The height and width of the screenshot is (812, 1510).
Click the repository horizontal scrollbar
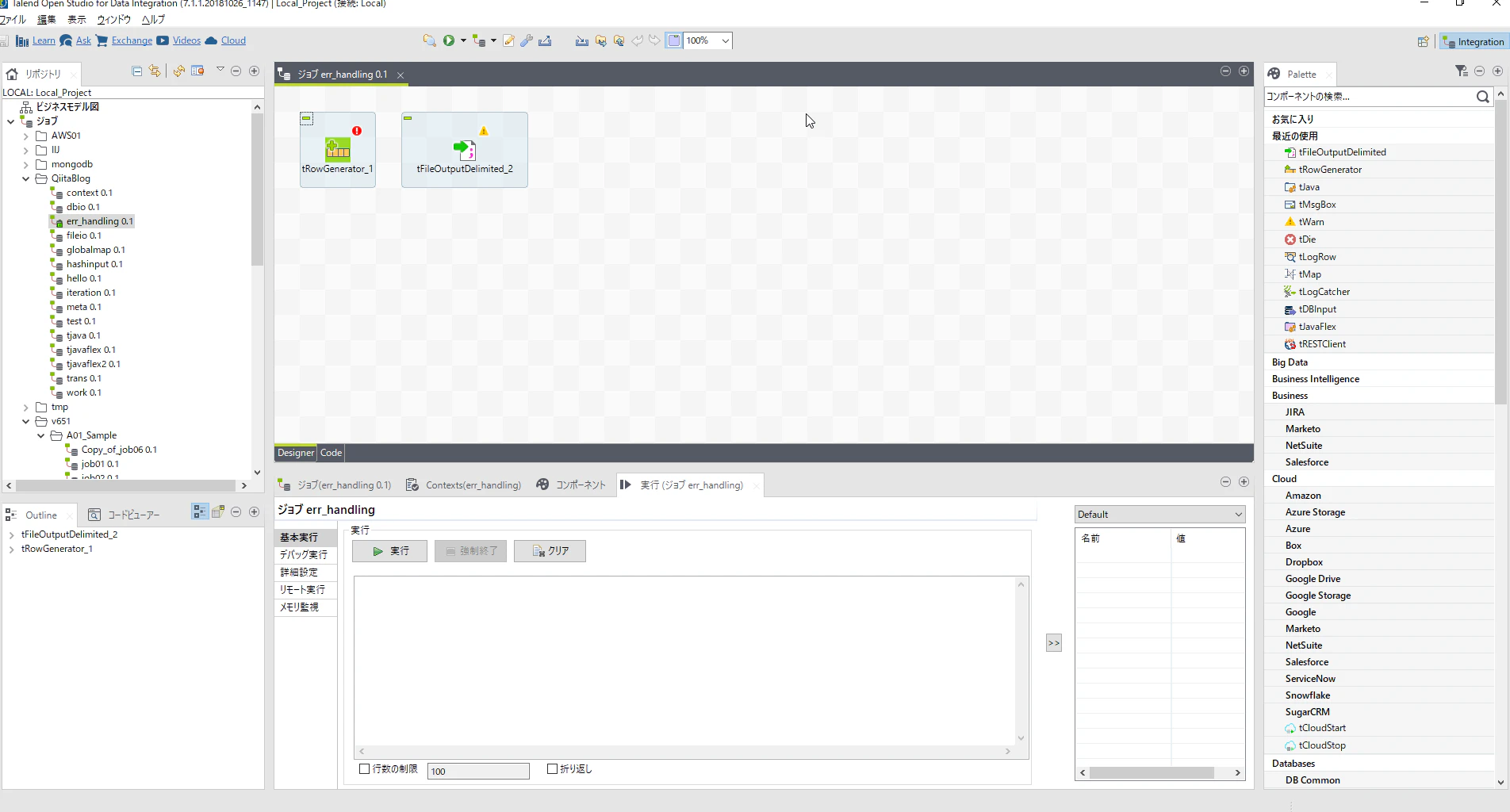pos(126,485)
